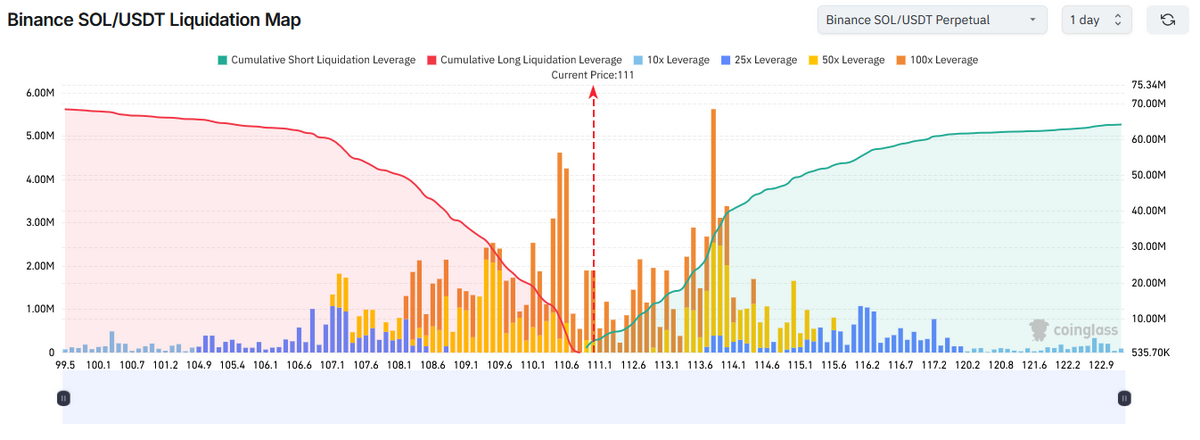1200x440 pixels.
Task: Open the 1 day time range selector
Action: point(1098,20)
